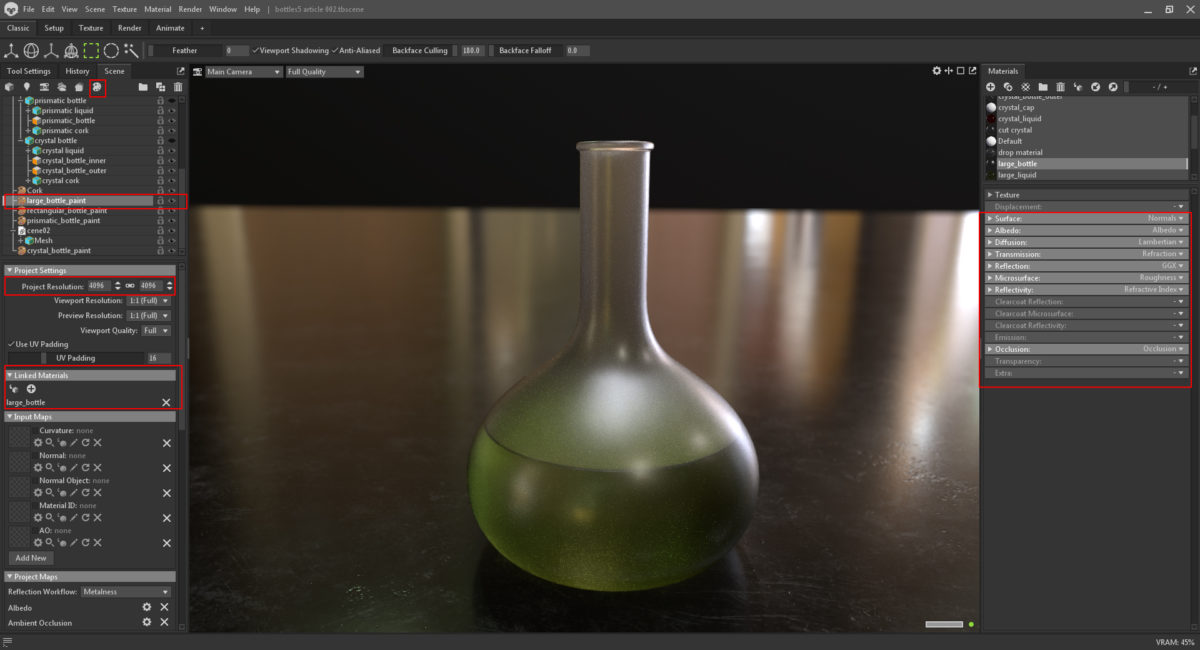
Task: Switch to the History tab
Action: [77, 71]
